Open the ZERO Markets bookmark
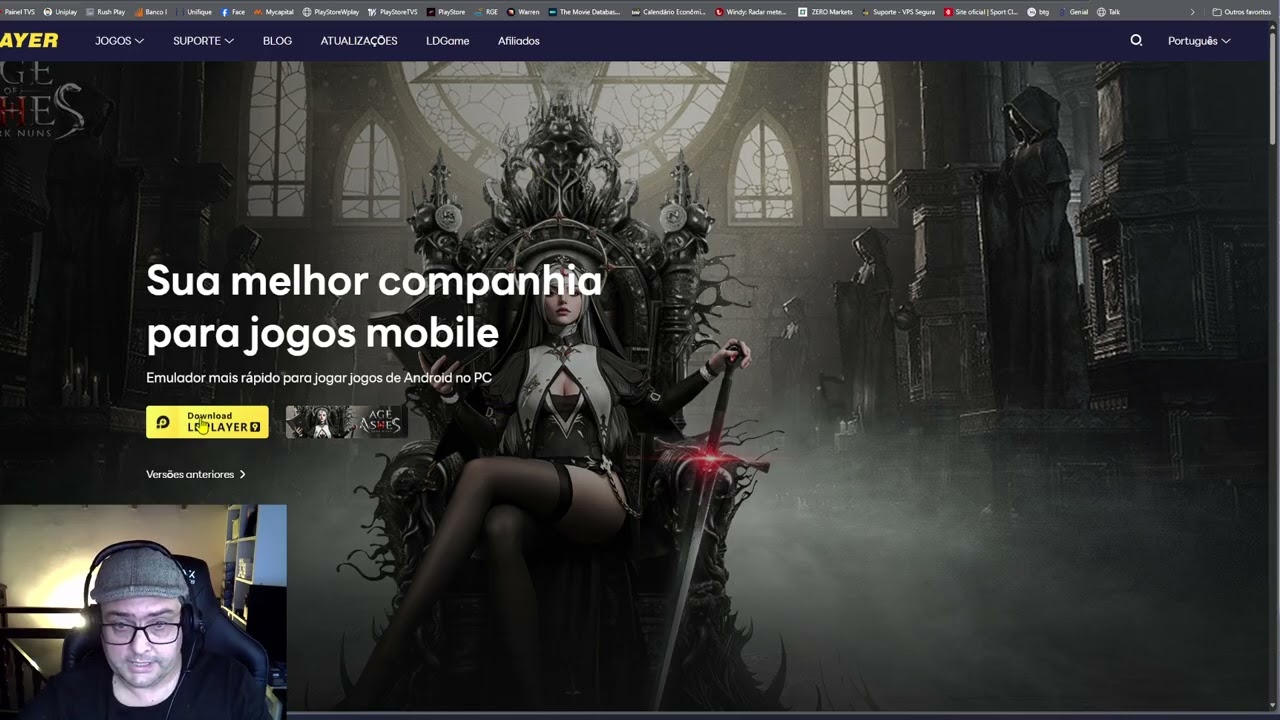This screenshot has width=1280, height=720. click(x=825, y=12)
